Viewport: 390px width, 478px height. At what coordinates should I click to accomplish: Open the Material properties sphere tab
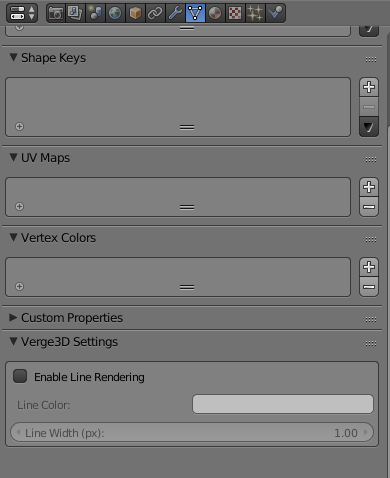[215, 13]
